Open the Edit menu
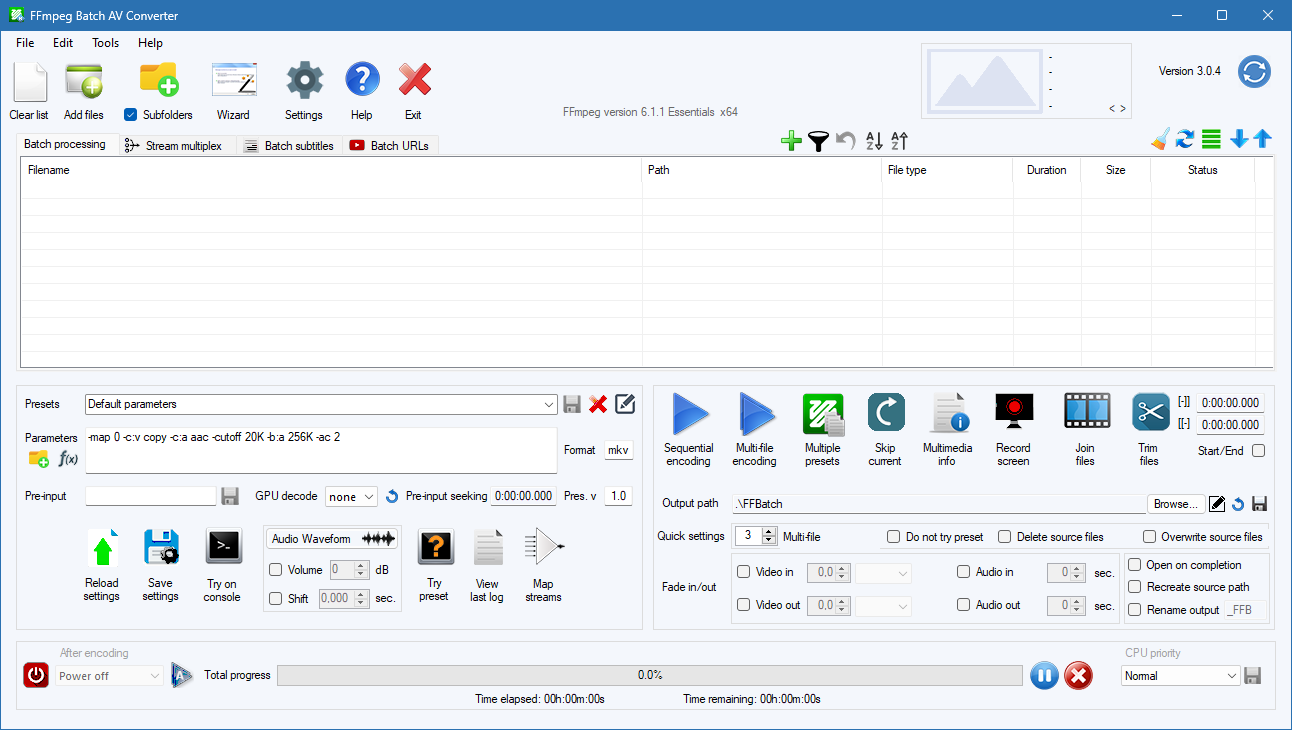The image size is (1292, 730). [x=63, y=43]
